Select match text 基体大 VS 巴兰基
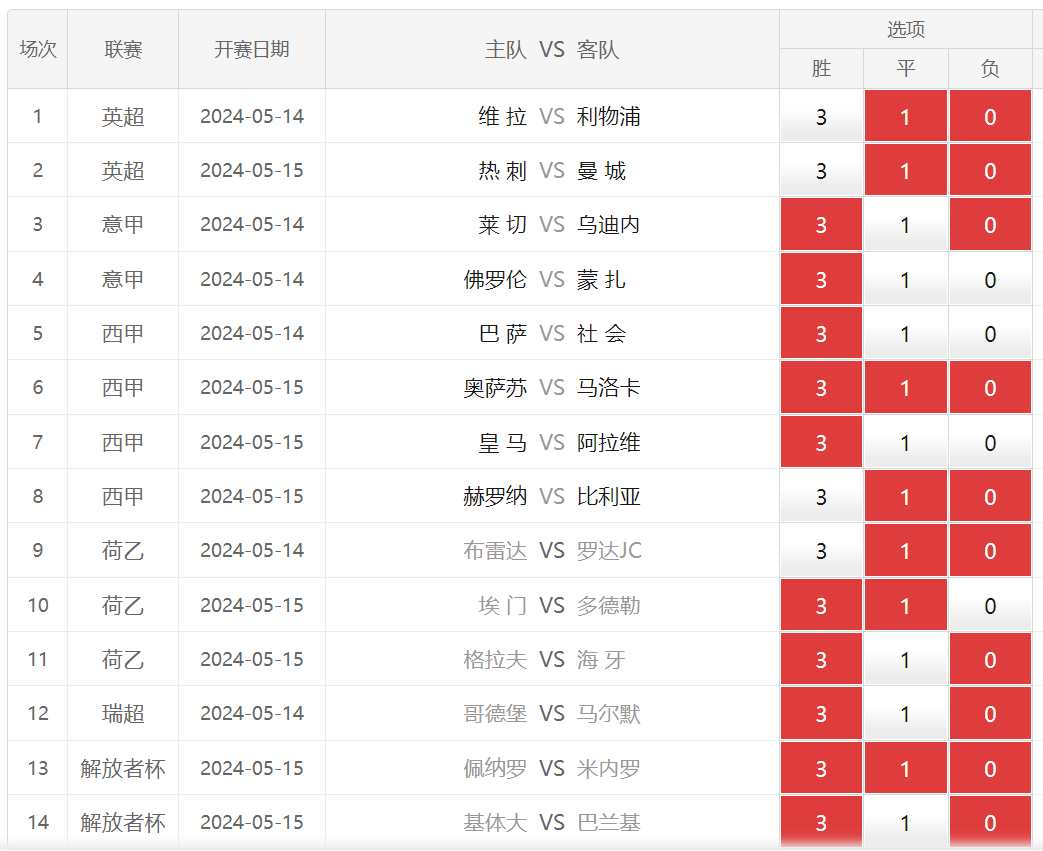Viewport: 1043px width, 851px height. pyautogui.click(x=552, y=822)
